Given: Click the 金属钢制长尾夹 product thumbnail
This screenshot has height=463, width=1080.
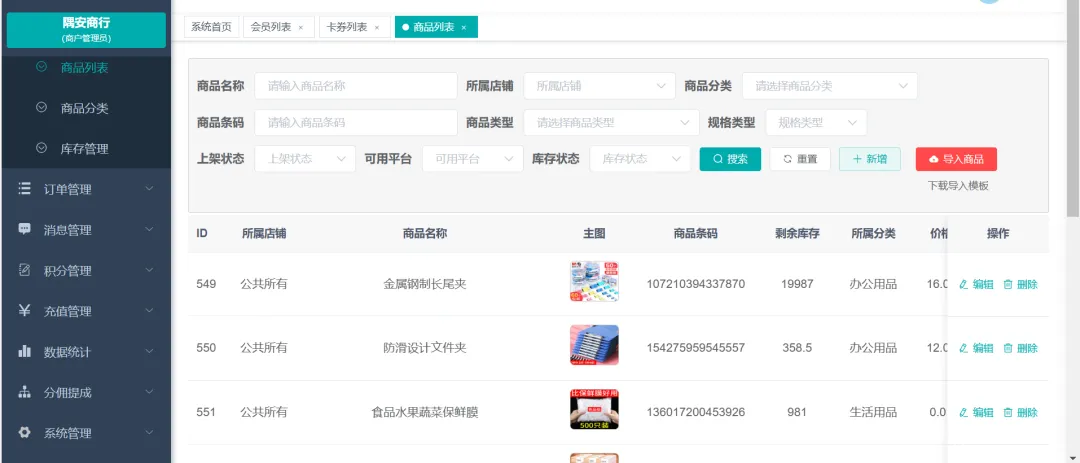Looking at the screenshot, I should click(594, 282).
